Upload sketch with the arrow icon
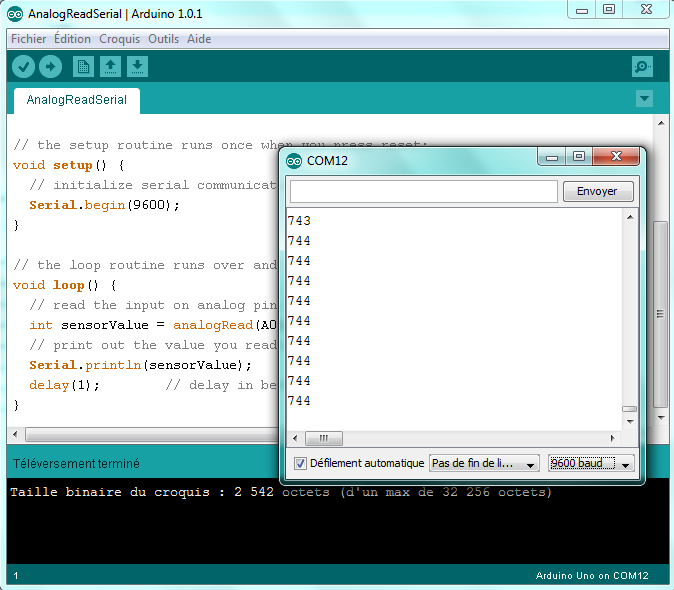This screenshot has width=674, height=590. click(x=50, y=67)
